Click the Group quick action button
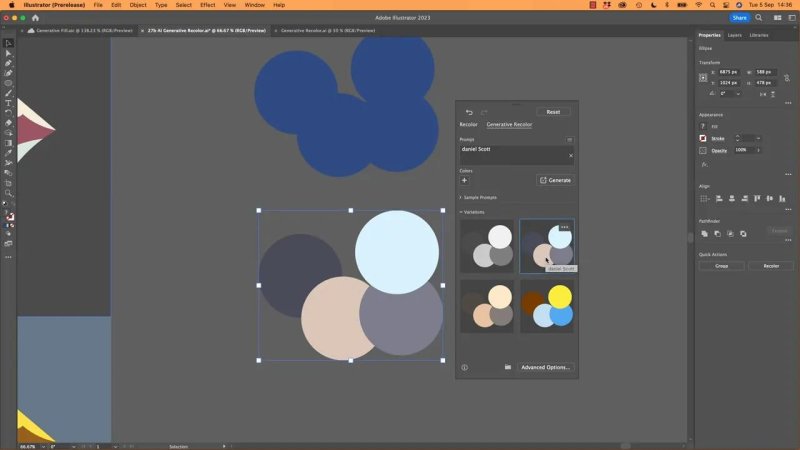 (x=721, y=266)
